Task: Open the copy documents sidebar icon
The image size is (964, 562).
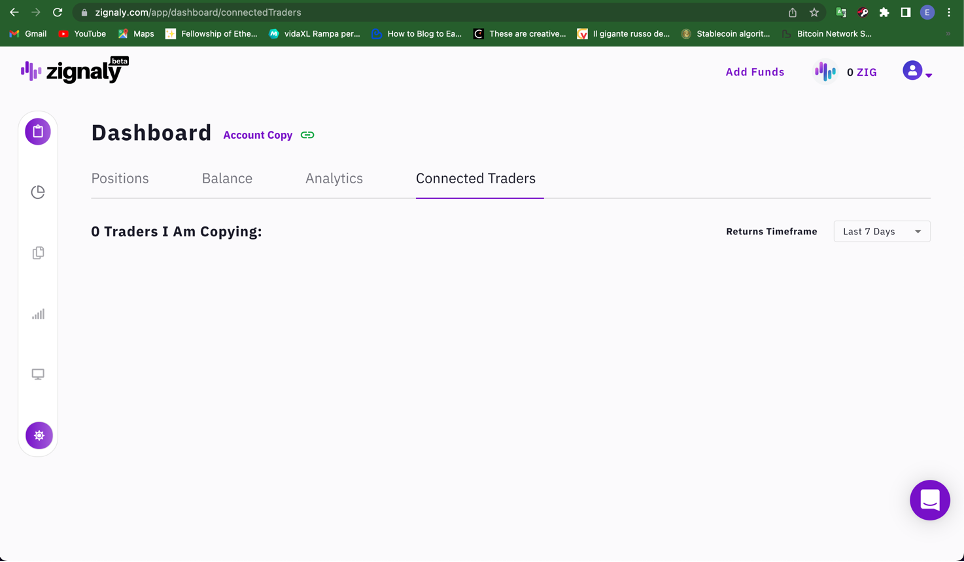Action: click(38, 253)
